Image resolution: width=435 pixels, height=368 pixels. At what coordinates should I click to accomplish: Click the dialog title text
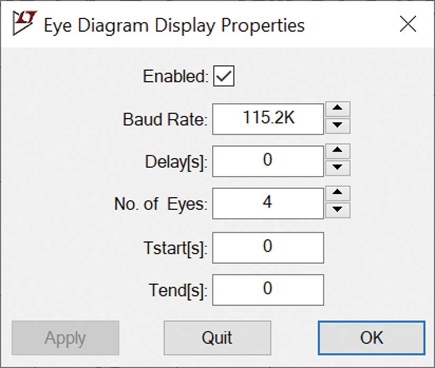tap(174, 25)
